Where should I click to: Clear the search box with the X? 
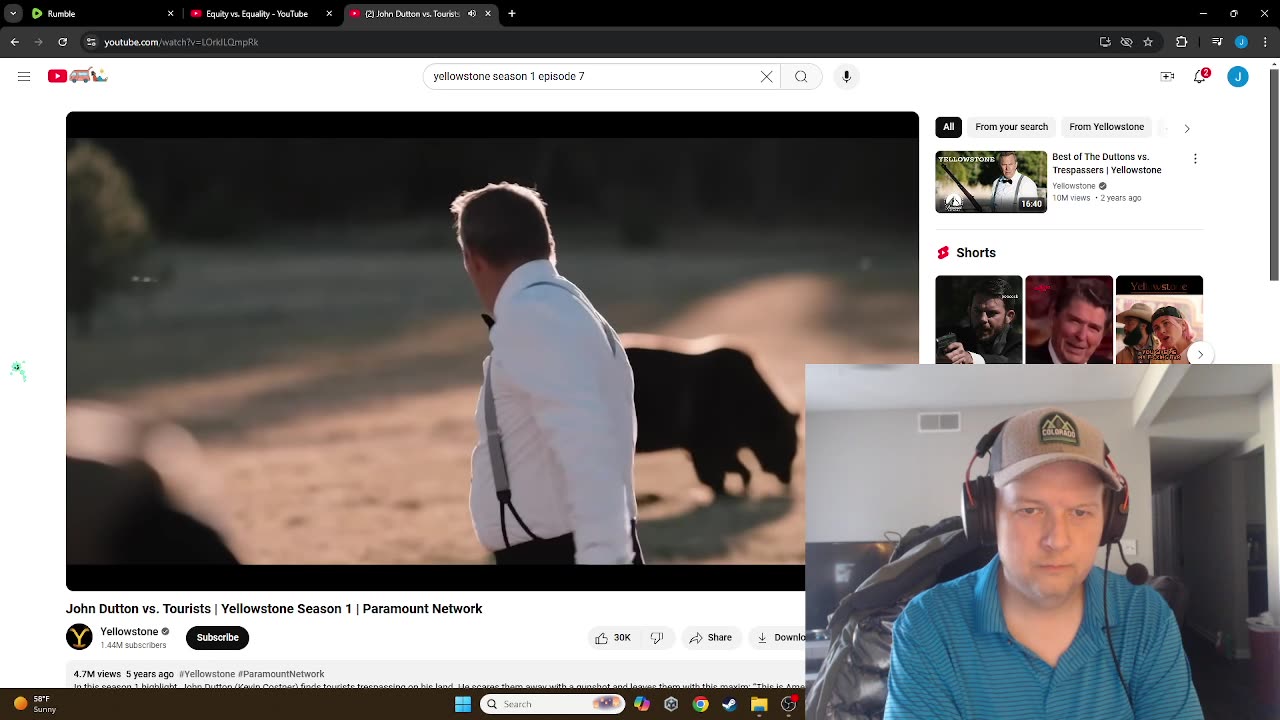pos(767,76)
